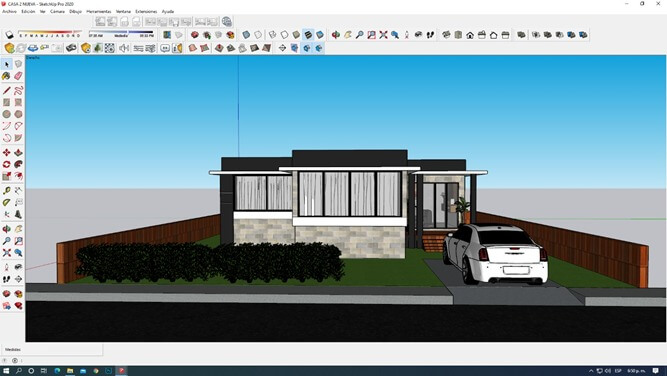Pick the Line pencil tool
This screenshot has width=667, height=376.
[6, 91]
